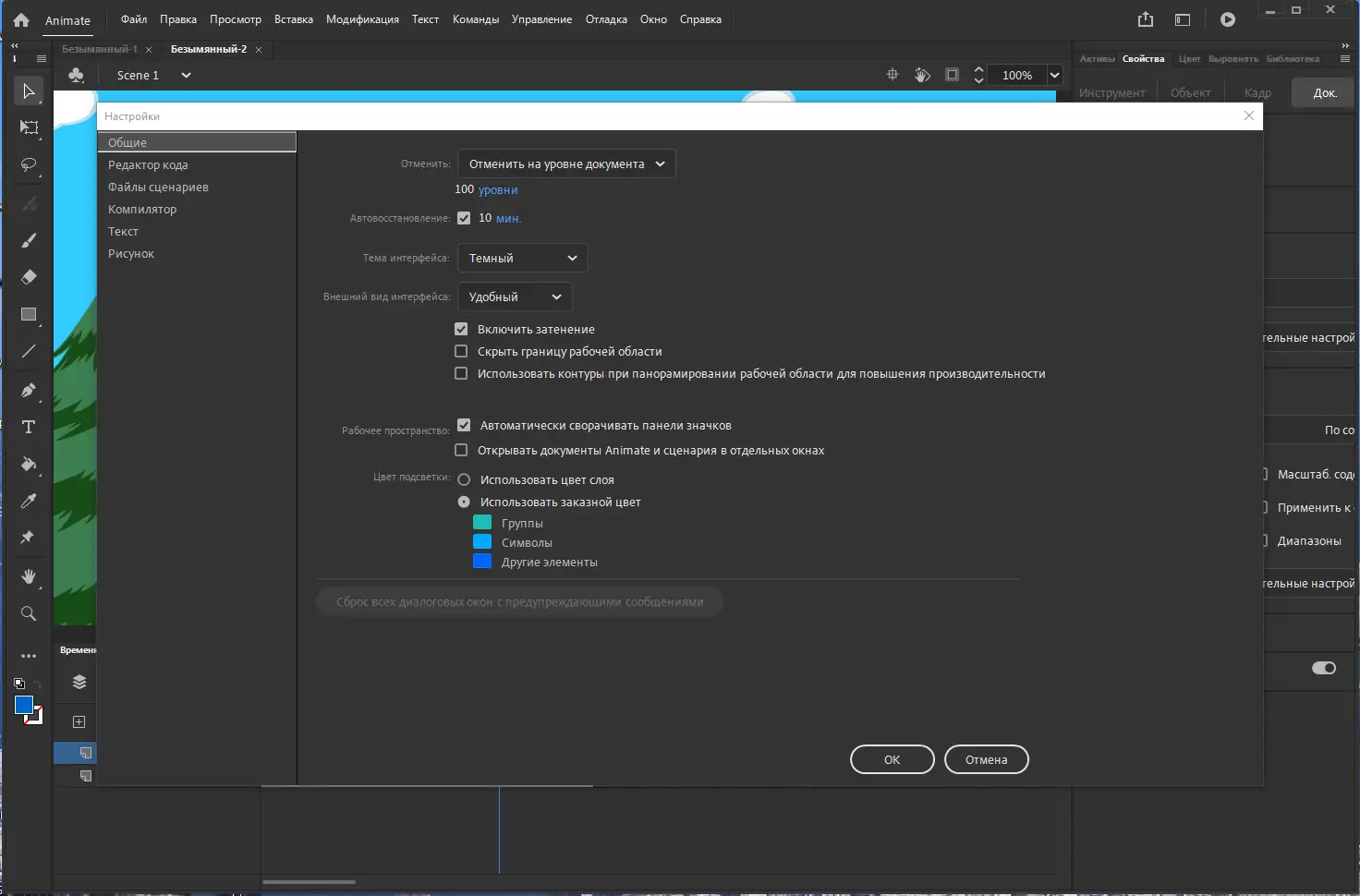Open the interface theme 'Темный' dropdown
The width and height of the screenshot is (1360, 896).
(523, 258)
